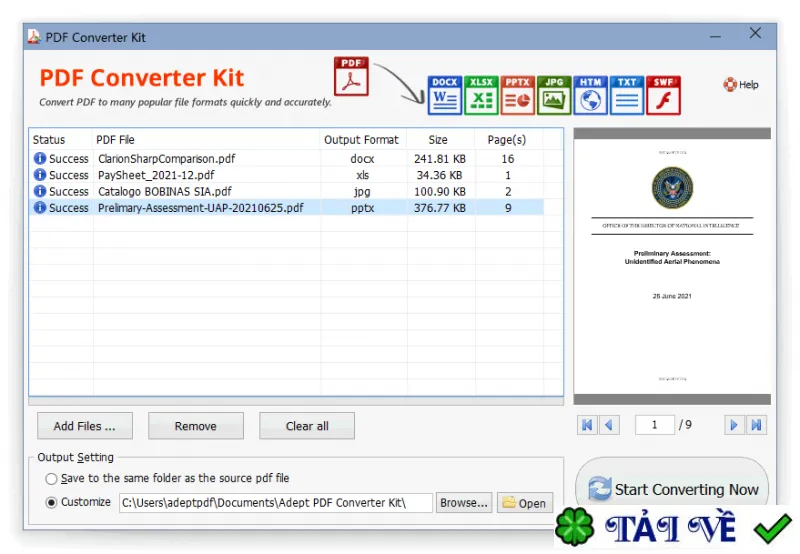
Task: Select the SWF output format icon
Action: pos(663,95)
